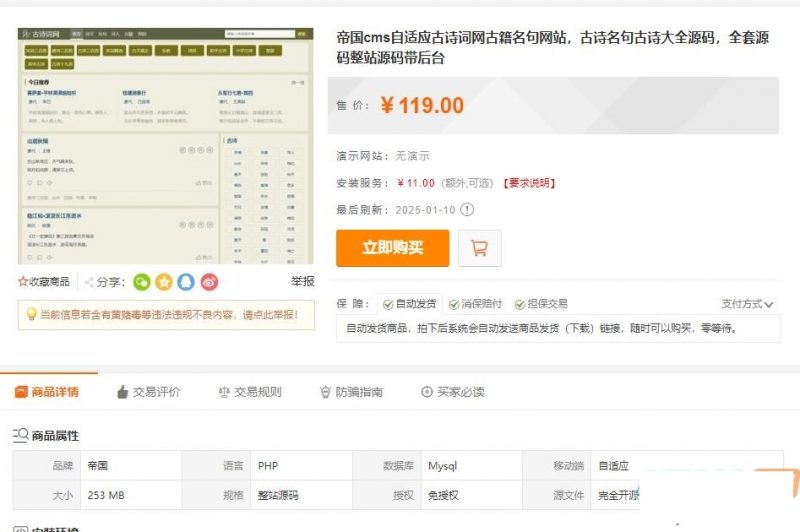
Task: Click the product title 帝国cms自适应古诗词网
Action: pos(553,47)
